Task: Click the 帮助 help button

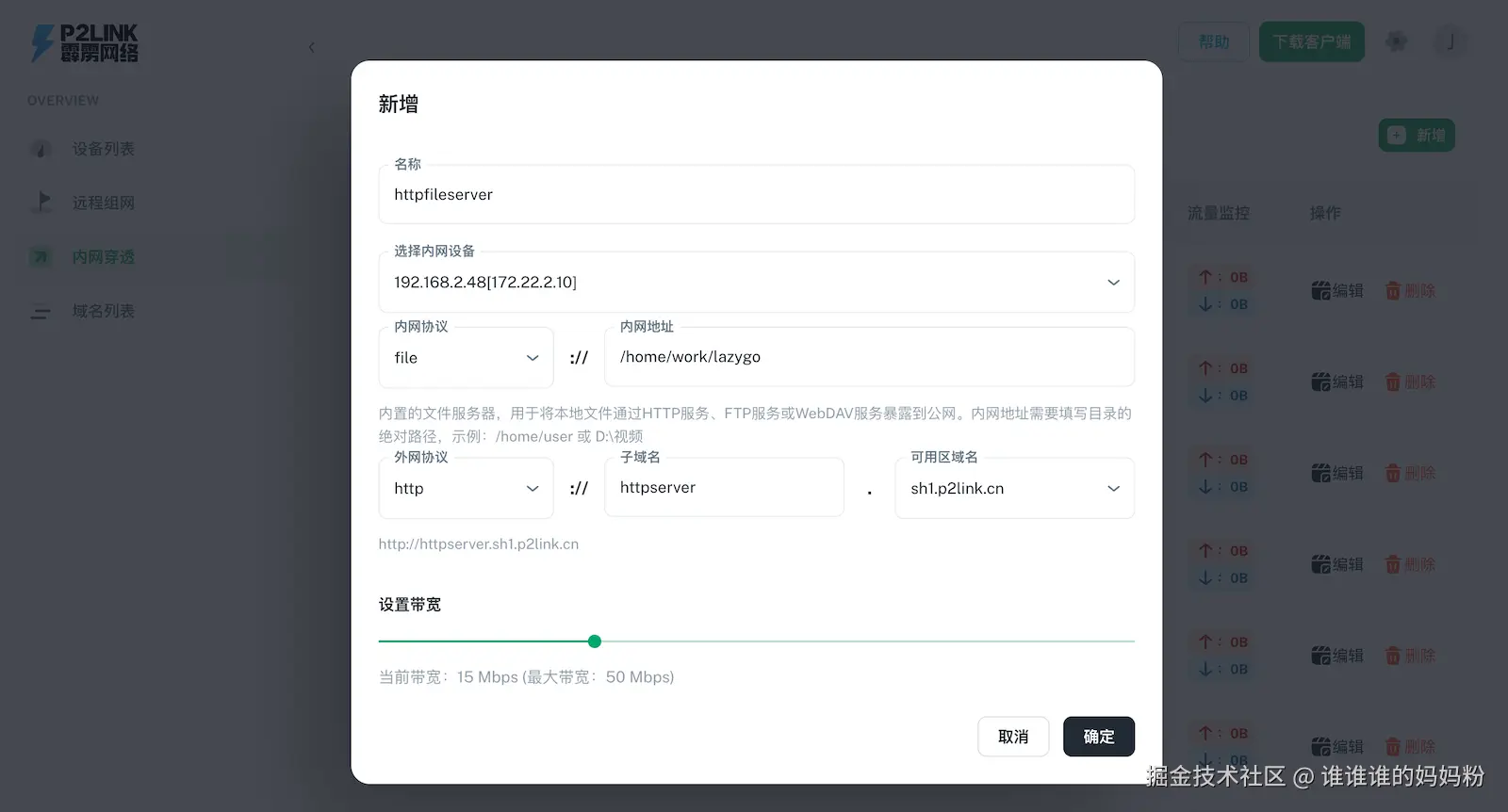Action: [1213, 42]
